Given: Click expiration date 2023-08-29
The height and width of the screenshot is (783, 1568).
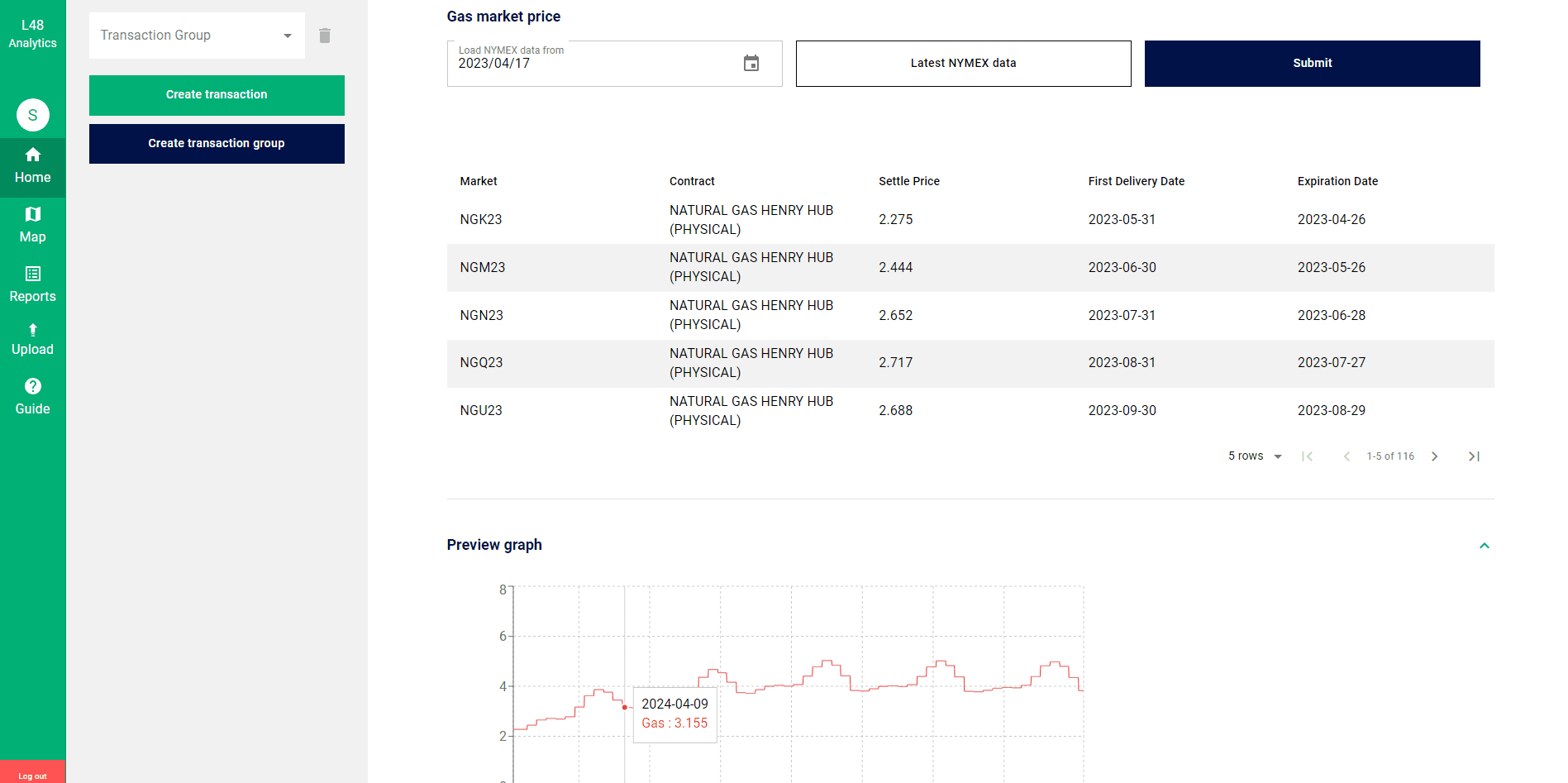Looking at the screenshot, I should click(x=1332, y=411).
